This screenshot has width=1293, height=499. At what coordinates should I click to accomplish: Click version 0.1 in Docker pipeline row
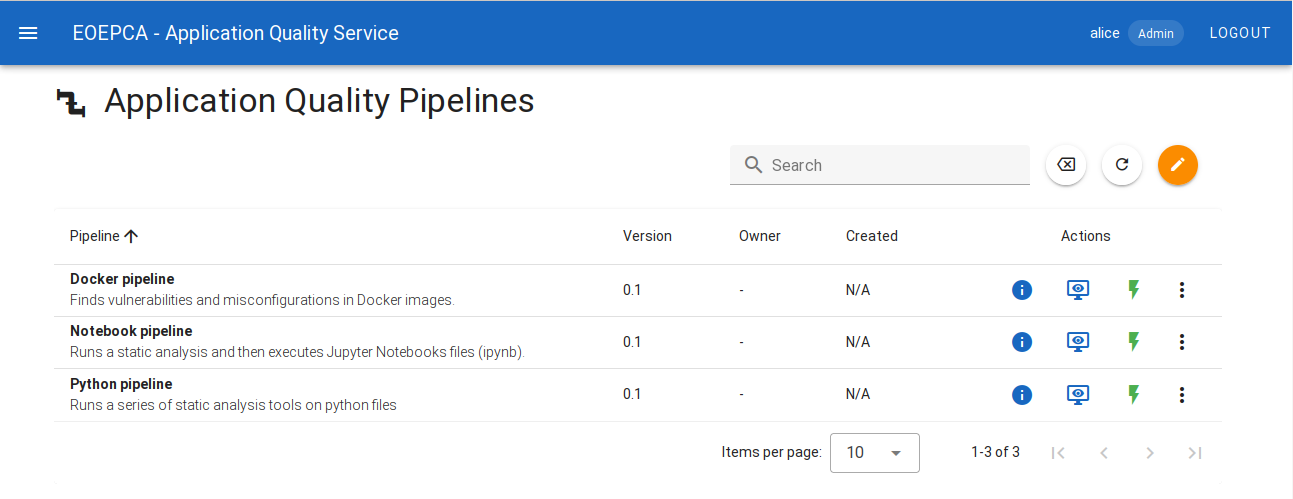point(632,290)
